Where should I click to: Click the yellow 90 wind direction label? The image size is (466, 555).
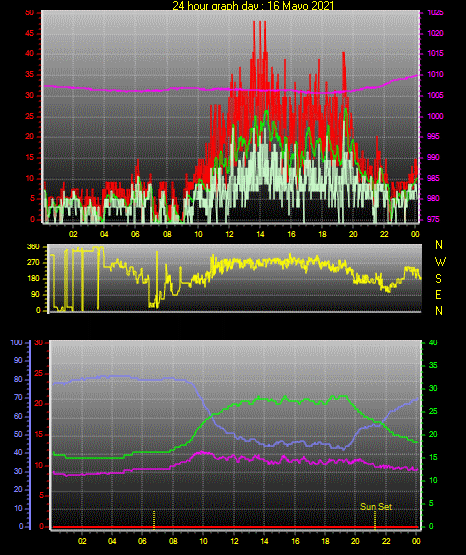pyautogui.click(x=35, y=294)
